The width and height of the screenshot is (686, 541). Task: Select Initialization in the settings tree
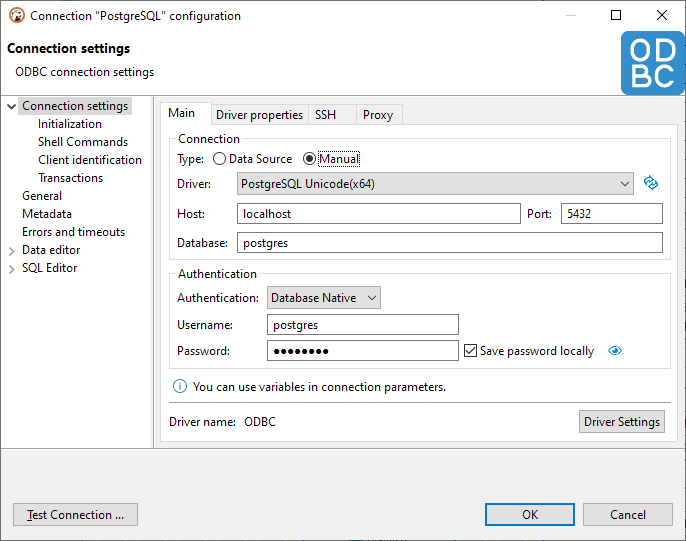tap(70, 124)
